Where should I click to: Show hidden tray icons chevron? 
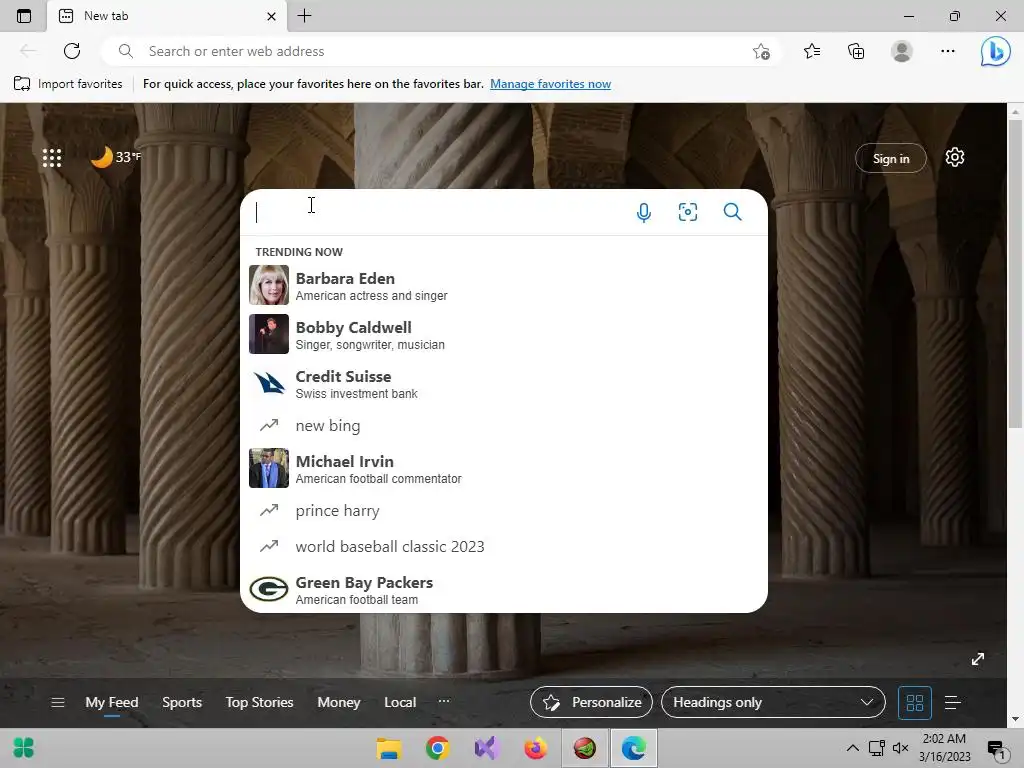853,748
